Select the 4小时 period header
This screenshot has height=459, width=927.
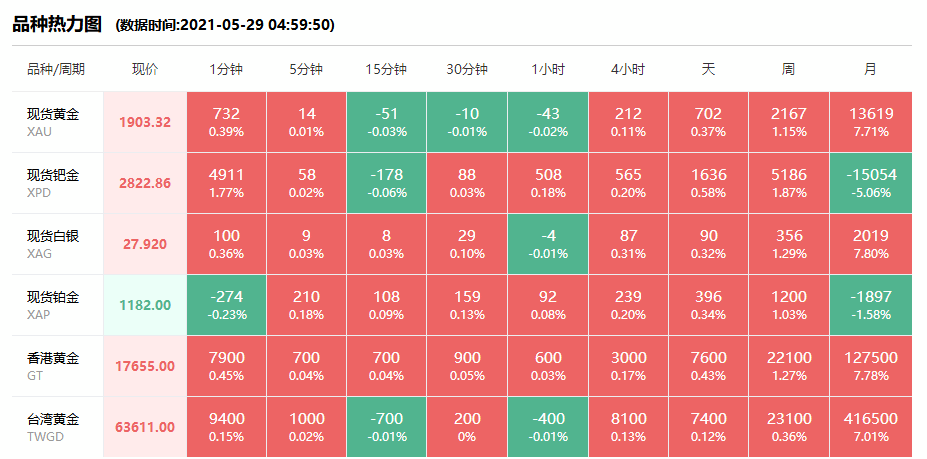pos(628,69)
